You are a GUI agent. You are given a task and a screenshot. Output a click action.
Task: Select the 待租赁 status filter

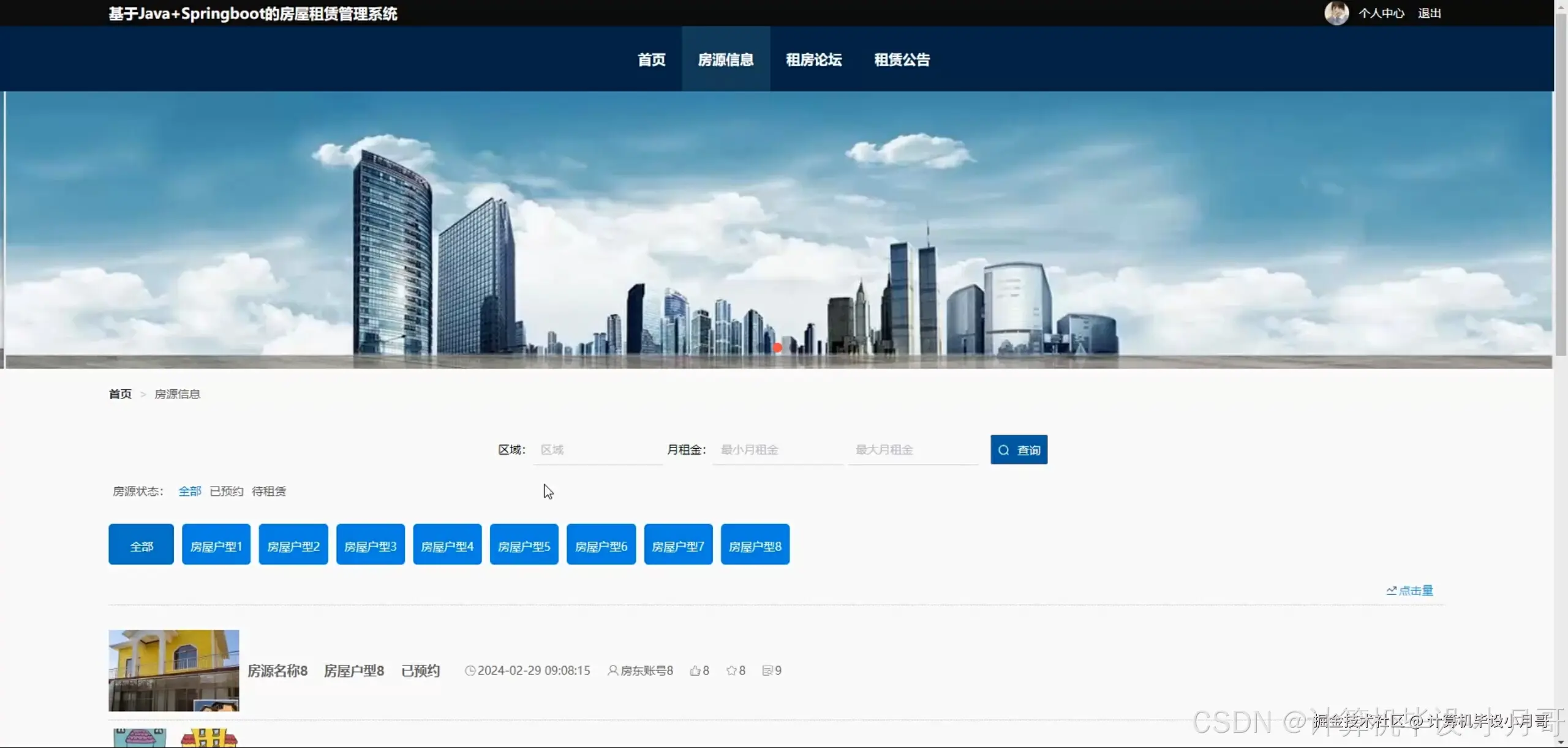pos(268,491)
